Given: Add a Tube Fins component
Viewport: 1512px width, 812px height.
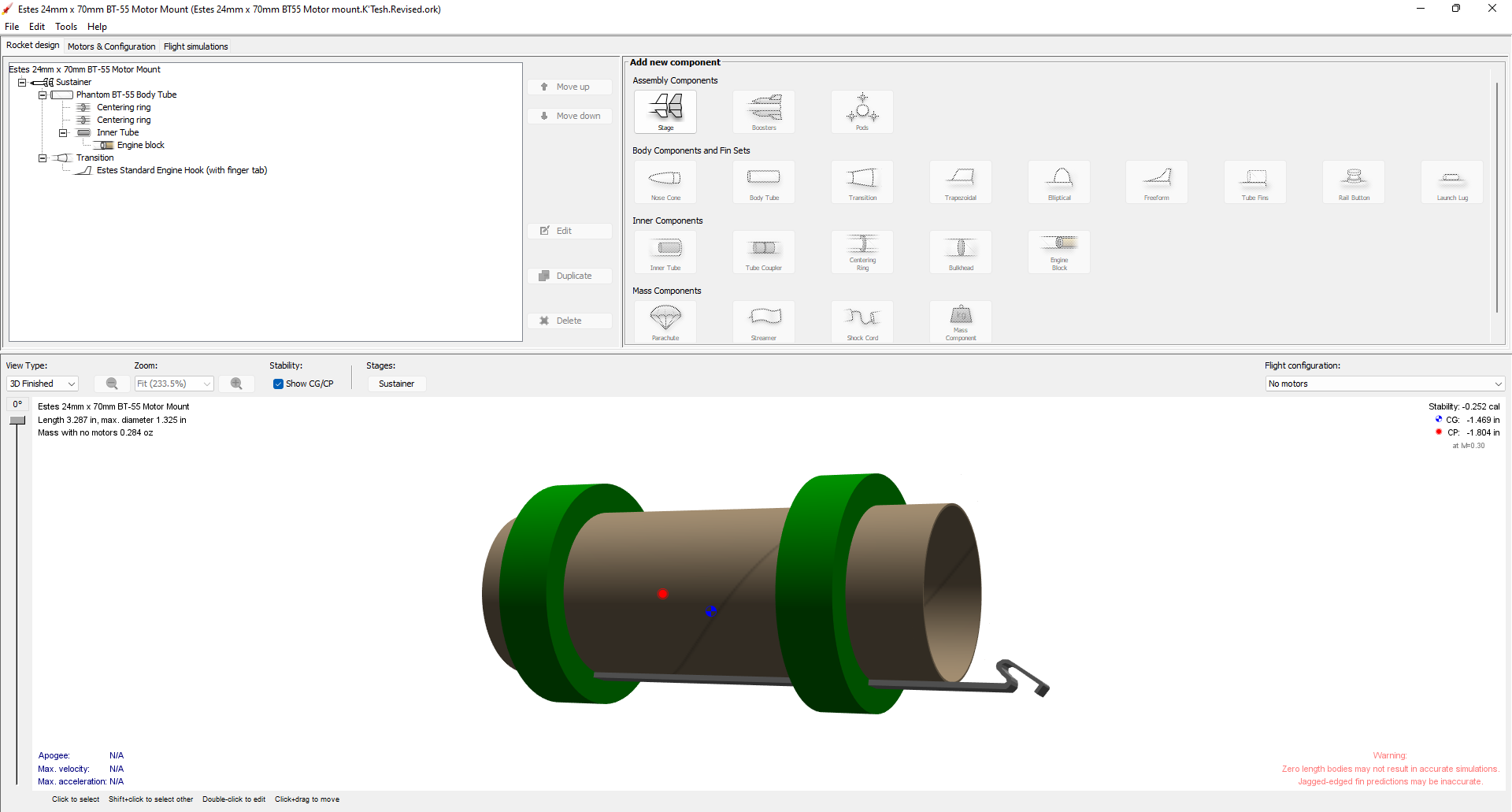Looking at the screenshot, I should [1255, 182].
